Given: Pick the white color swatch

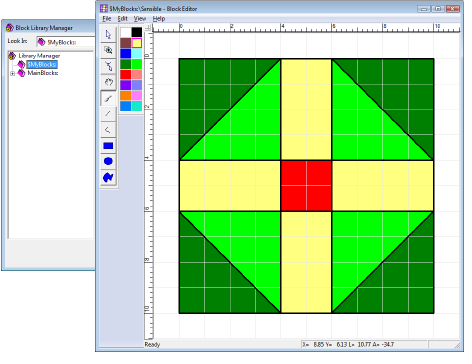Looking at the screenshot, I should pos(126,32).
